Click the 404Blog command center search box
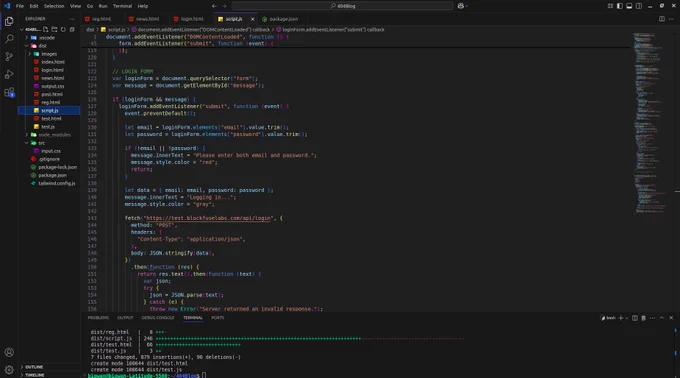Screen dimensions: 680x378 (343, 6)
